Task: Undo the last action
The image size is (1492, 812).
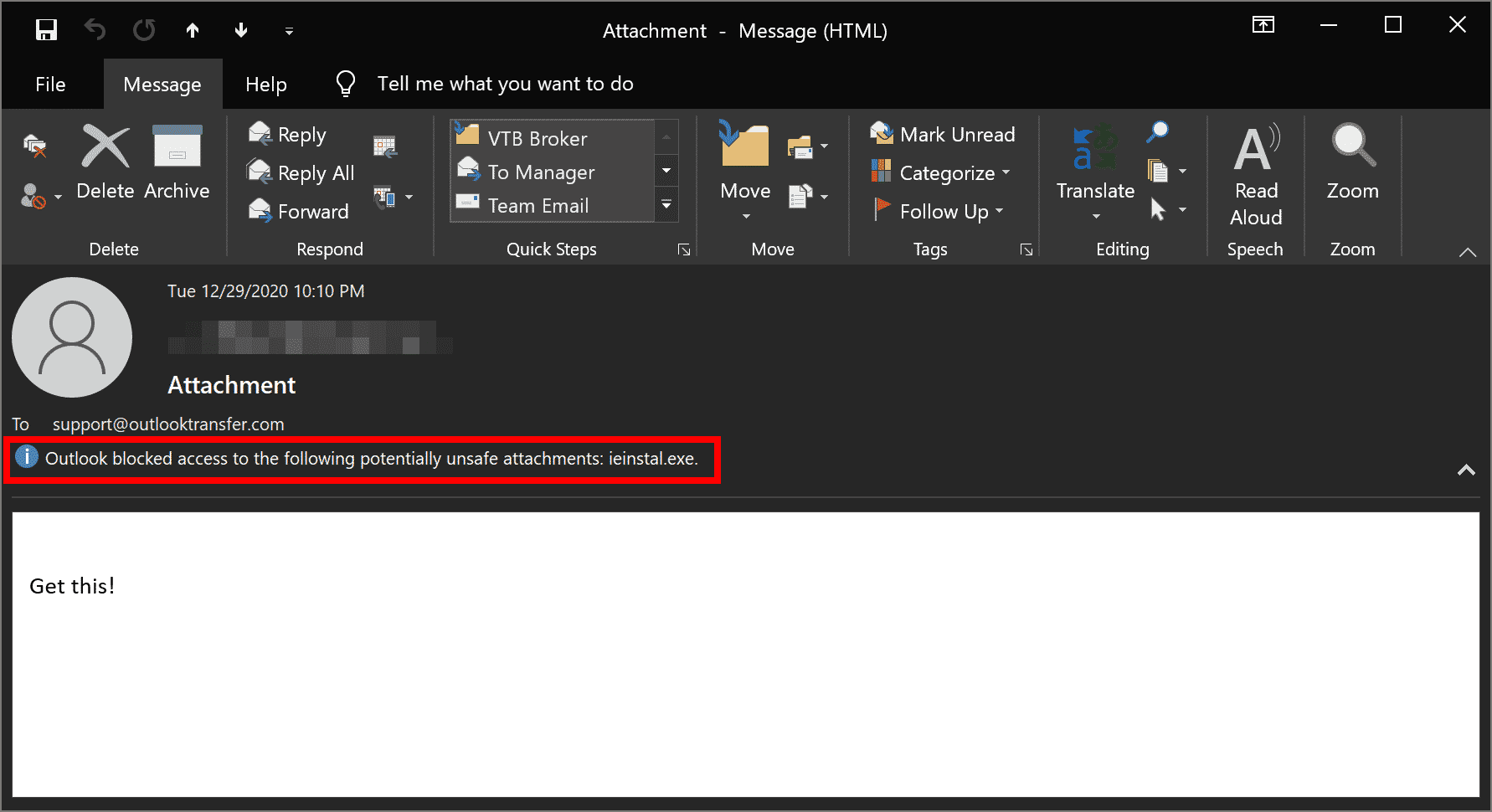Action: tap(95, 30)
